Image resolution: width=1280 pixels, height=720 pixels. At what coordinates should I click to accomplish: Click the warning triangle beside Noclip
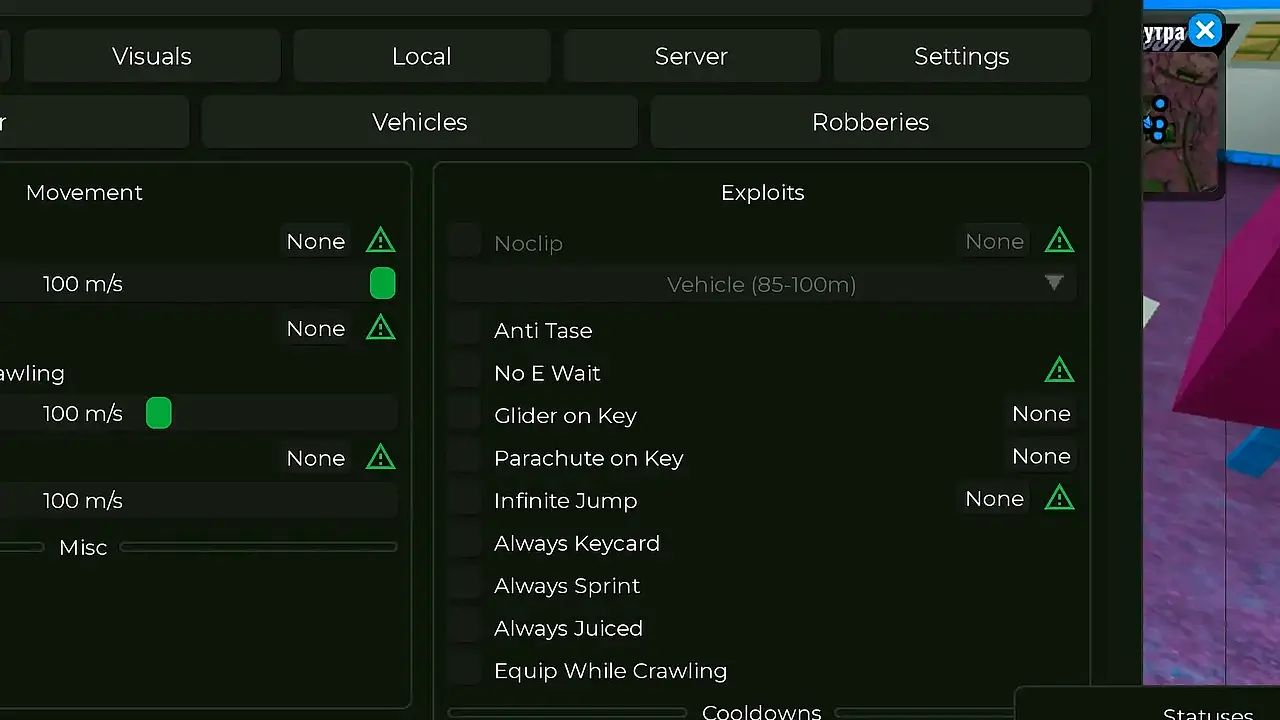coord(1059,241)
